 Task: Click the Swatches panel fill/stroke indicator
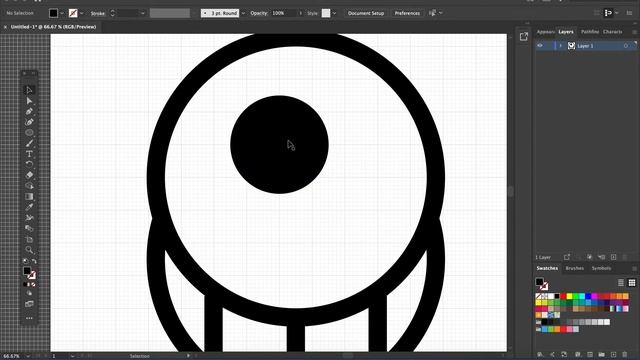pos(542,283)
